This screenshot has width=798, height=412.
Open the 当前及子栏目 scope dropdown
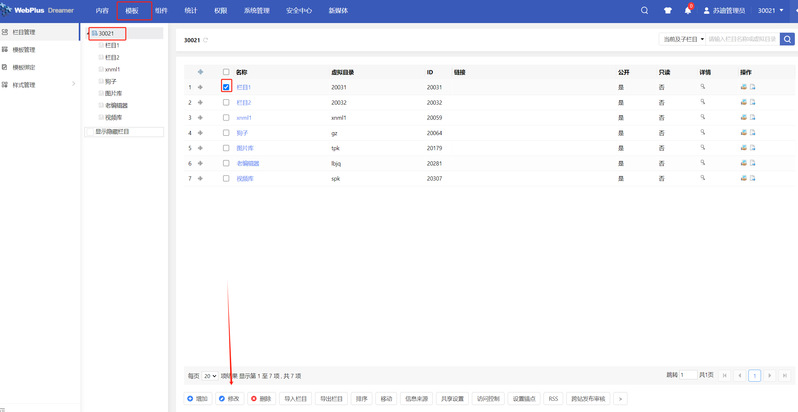pyautogui.click(x=683, y=39)
